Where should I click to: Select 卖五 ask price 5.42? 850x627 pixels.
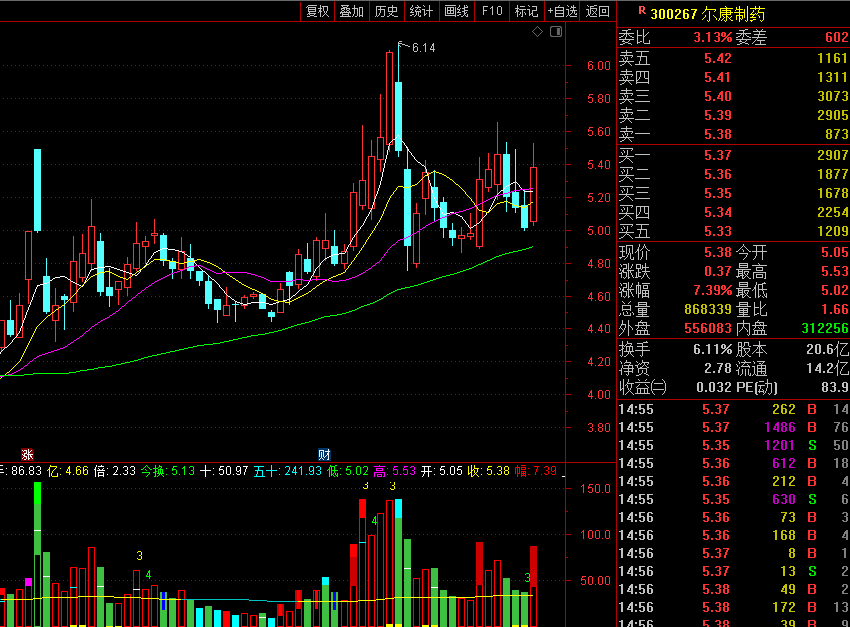point(718,58)
